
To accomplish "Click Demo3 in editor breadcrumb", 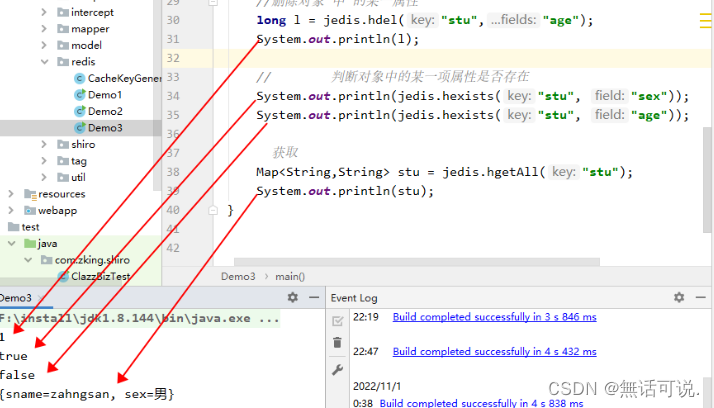I will pos(238,276).
